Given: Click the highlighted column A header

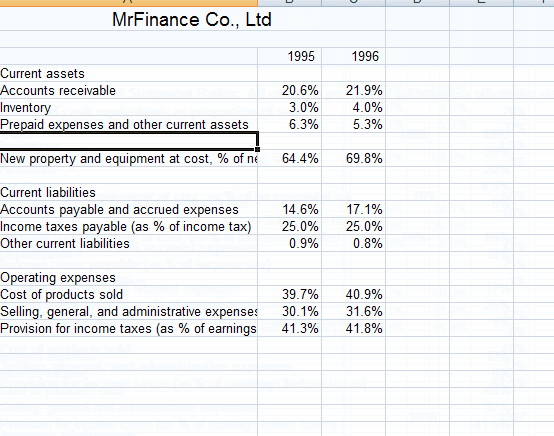Looking at the screenshot, I should click(x=129, y=3).
